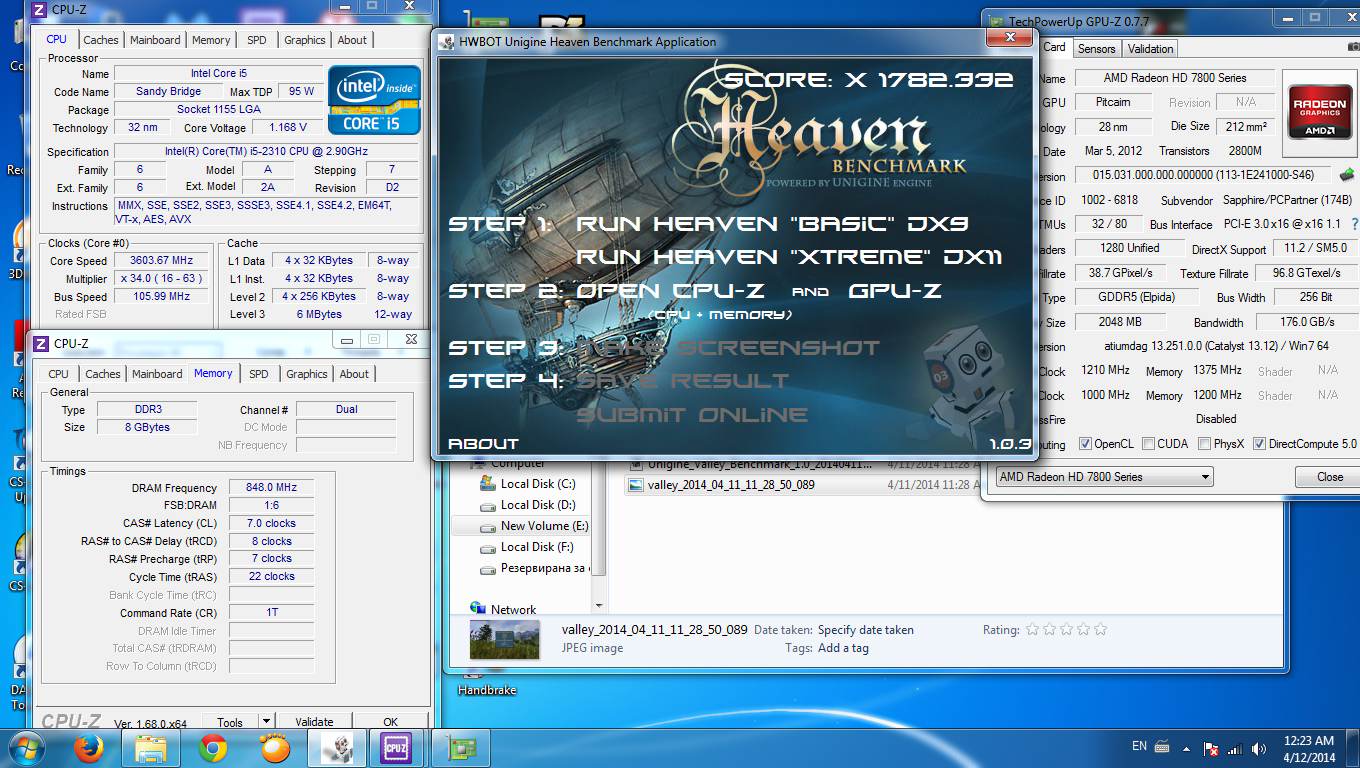Click "Add a tag" in the details pane

[843, 648]
